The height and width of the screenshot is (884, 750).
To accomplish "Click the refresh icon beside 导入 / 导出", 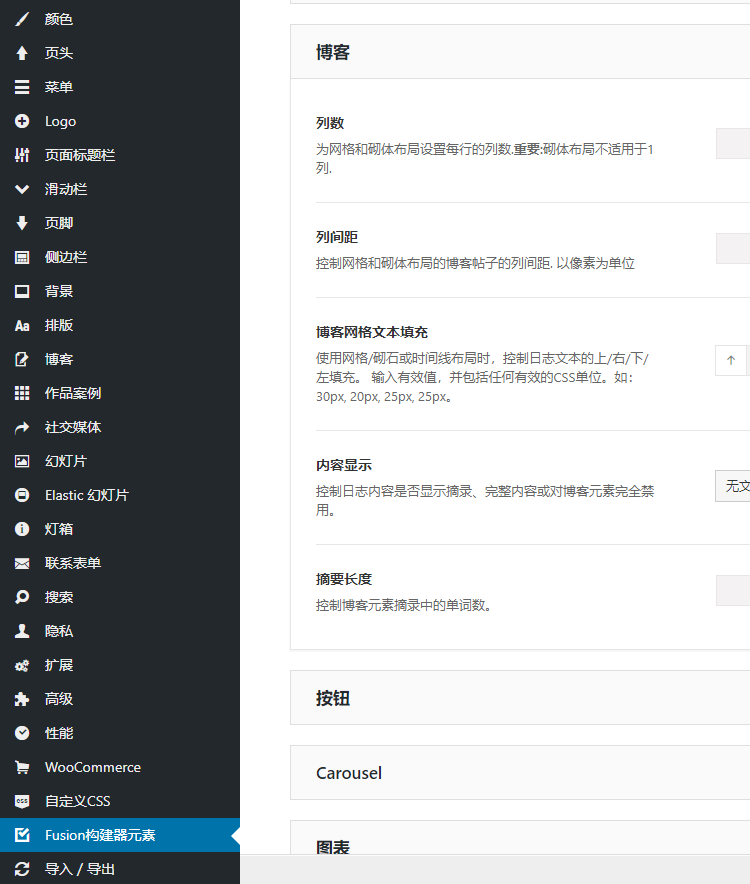I will [x=22, y=869].
